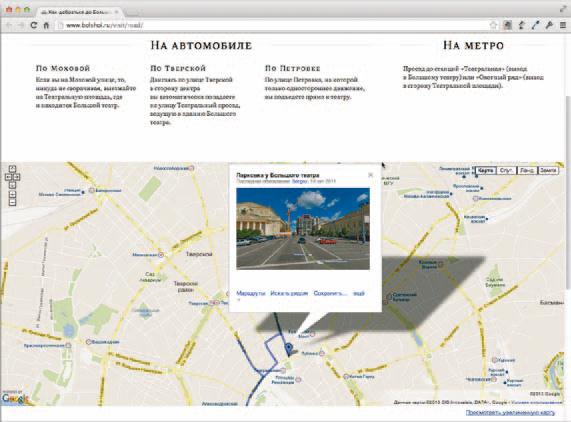Switch map type to Земля (Earth)
Viewport: 571px width, 422px height.
(548, 170)
